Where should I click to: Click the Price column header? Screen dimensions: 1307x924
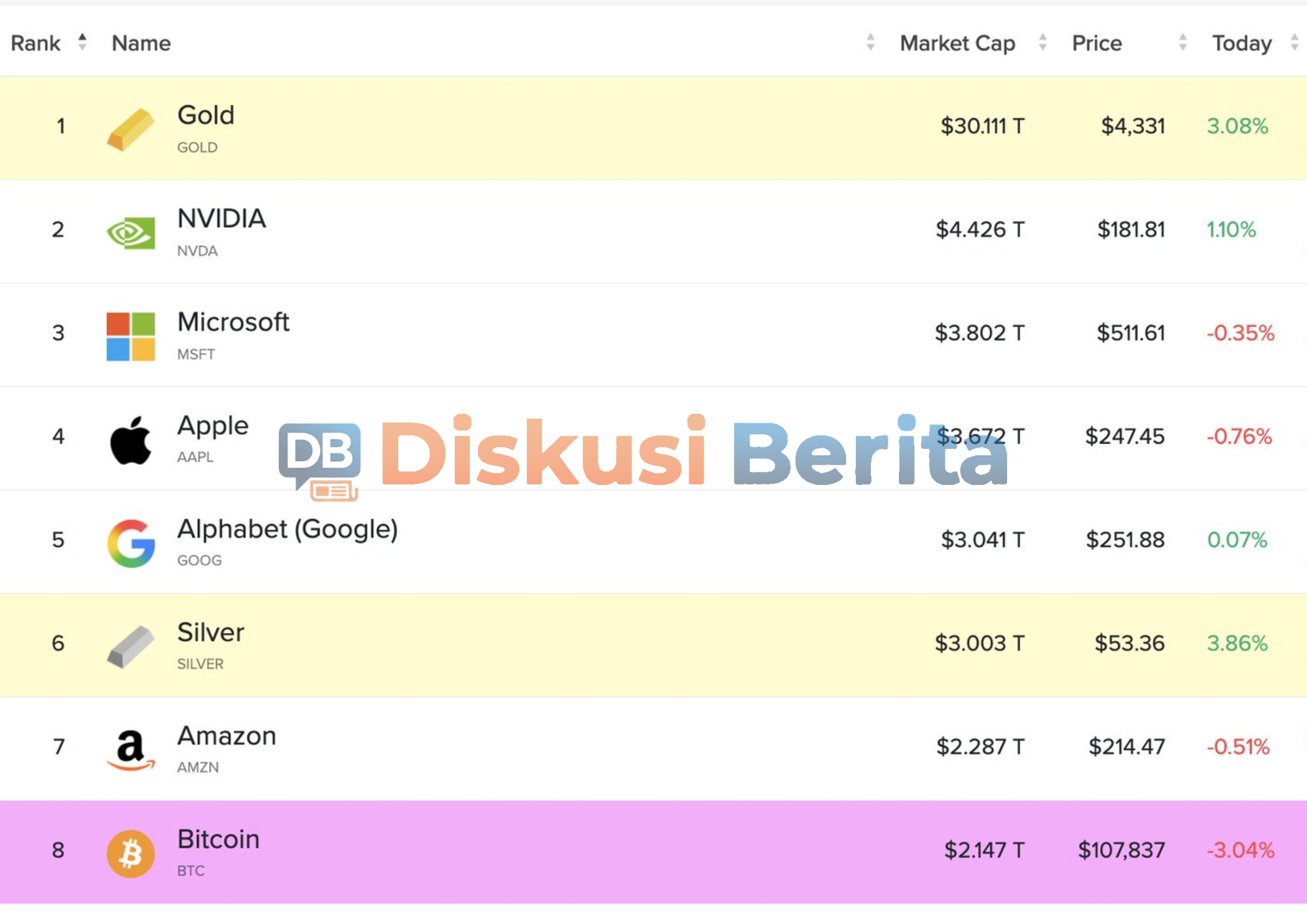click(1097, 43)
